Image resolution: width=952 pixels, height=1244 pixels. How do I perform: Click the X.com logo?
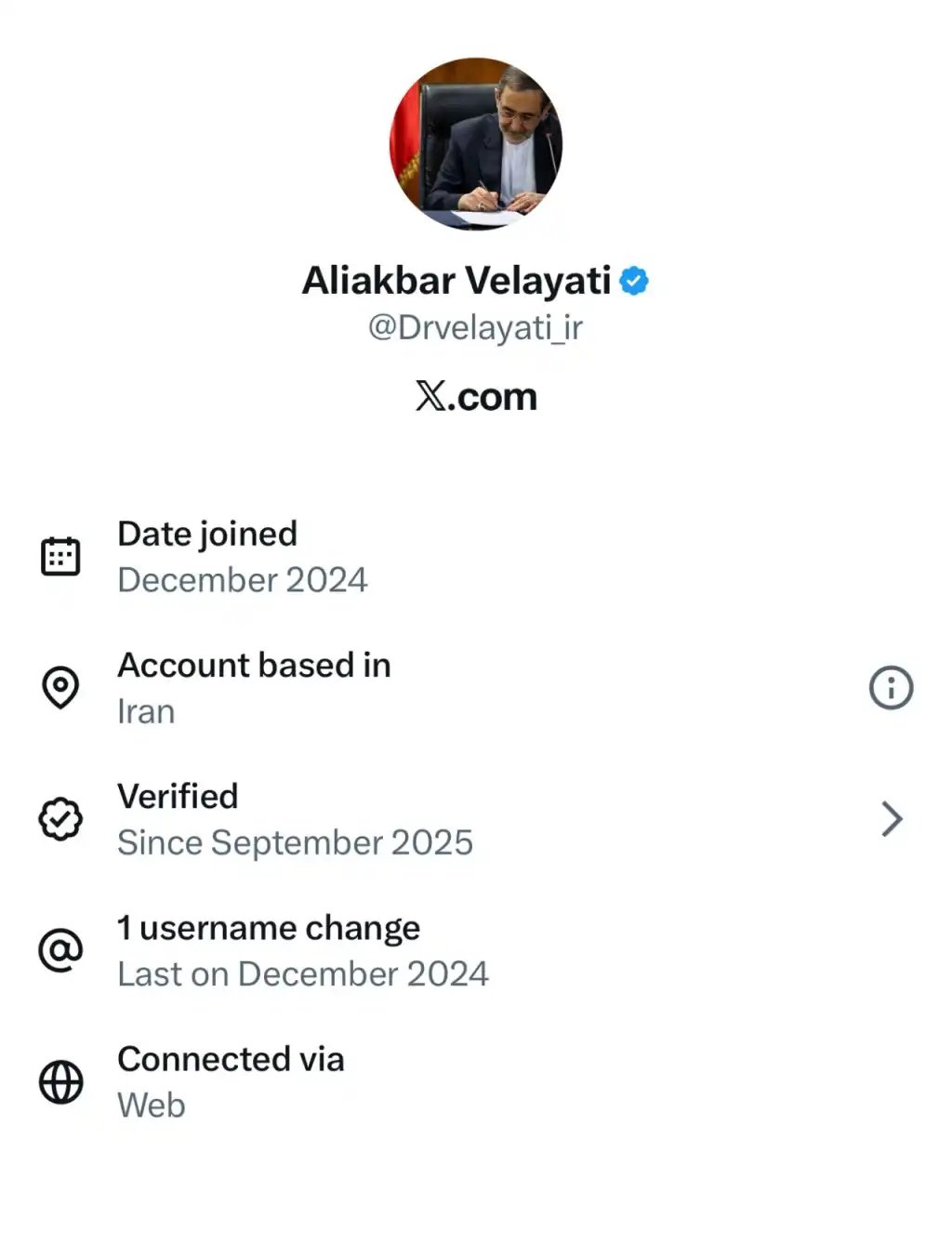coord(476,397)
